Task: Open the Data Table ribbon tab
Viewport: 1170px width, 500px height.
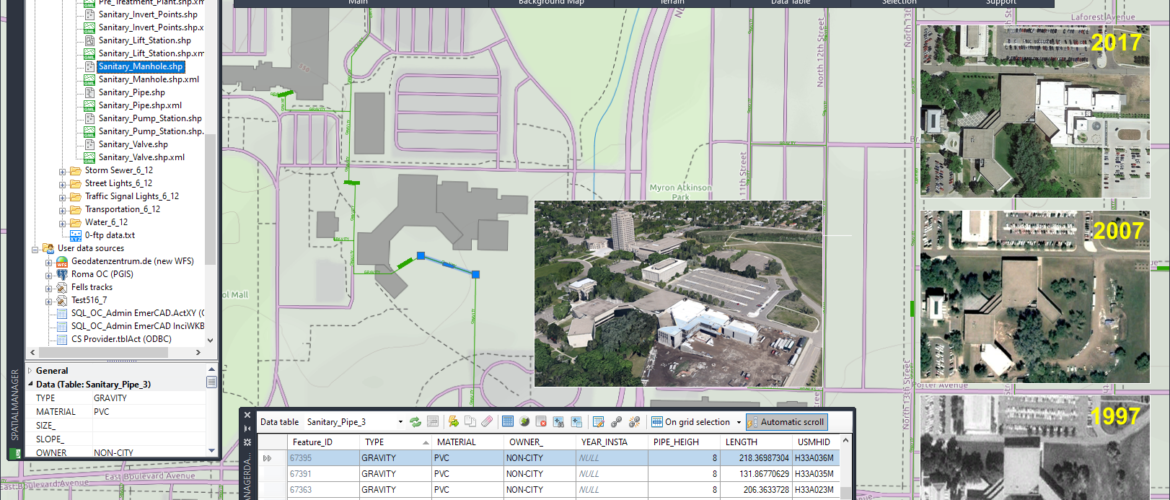Action: coord(790,3)
